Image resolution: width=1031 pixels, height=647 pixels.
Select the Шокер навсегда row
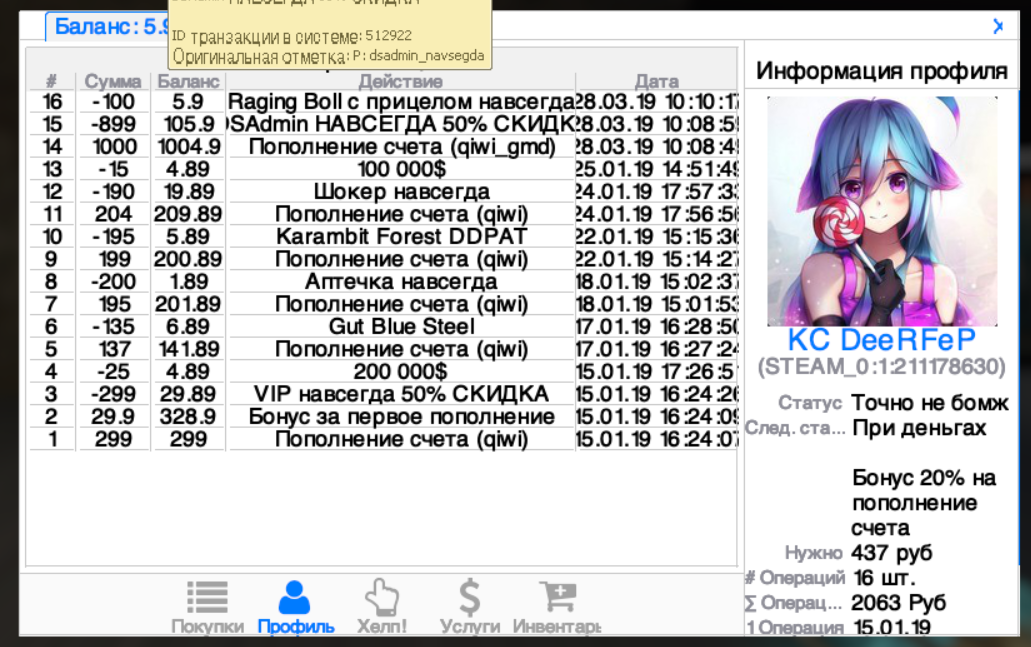(383, 191)
